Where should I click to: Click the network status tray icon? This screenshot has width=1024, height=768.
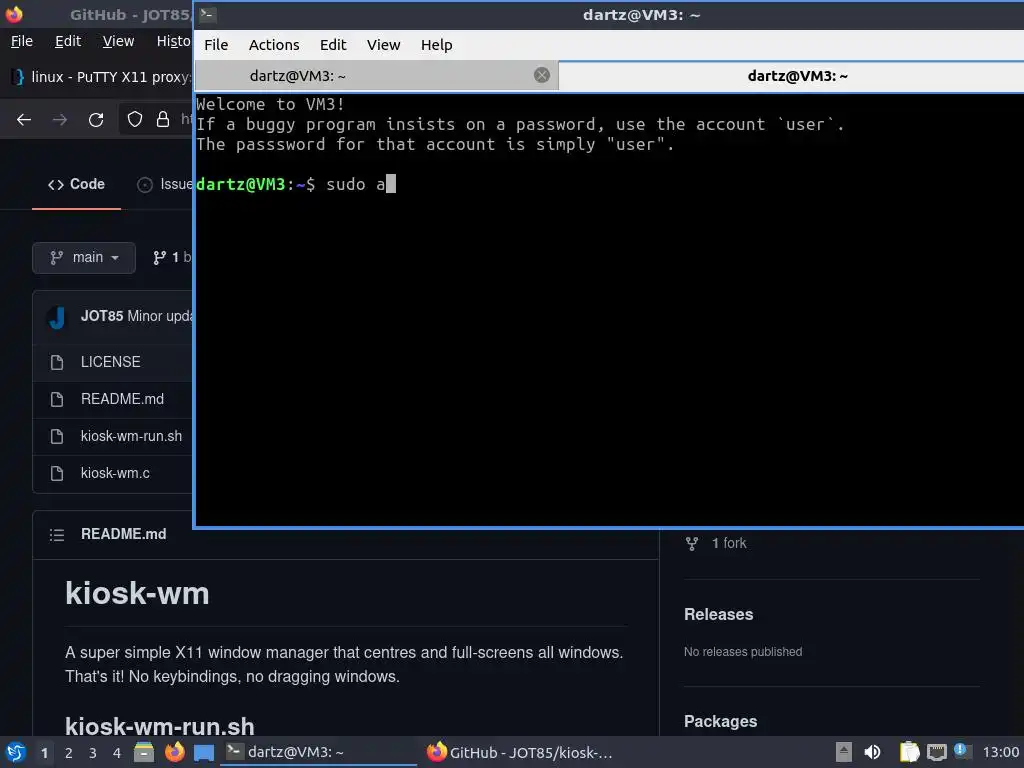pyautogui.click(x=936, y=753)
